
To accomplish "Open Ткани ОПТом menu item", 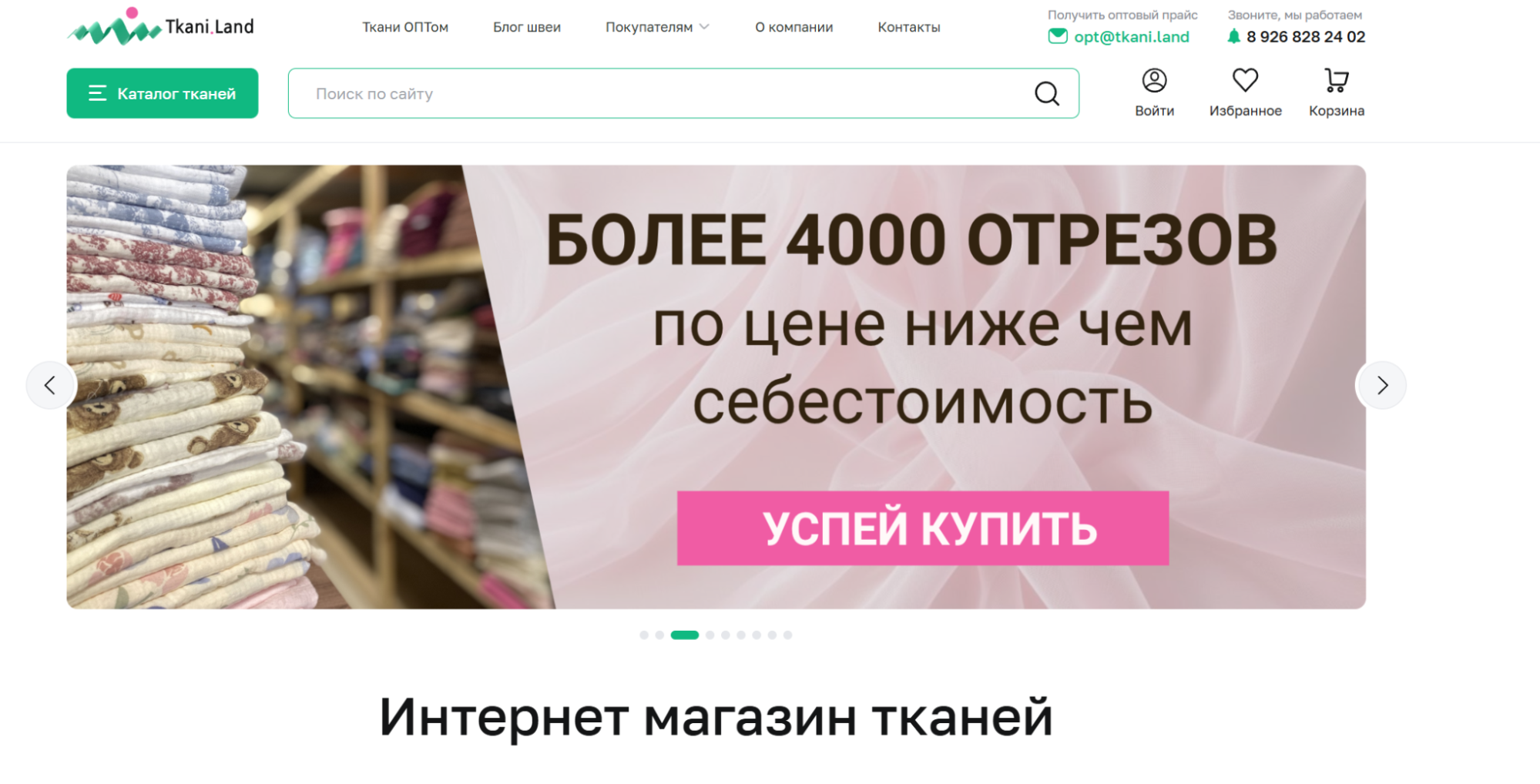I will tap(405, 27).
